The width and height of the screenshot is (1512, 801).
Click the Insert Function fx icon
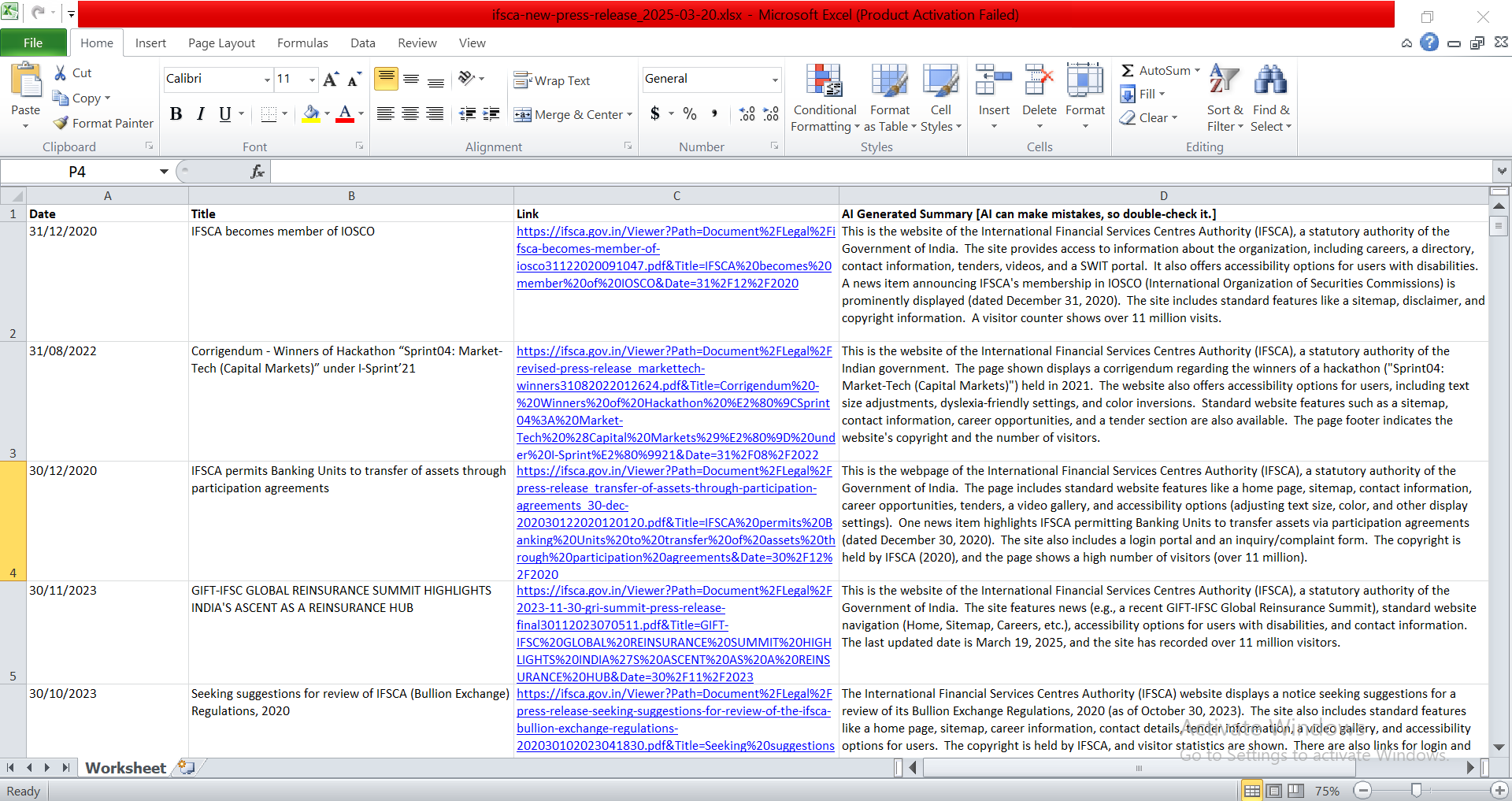click(x=258, y=172)
